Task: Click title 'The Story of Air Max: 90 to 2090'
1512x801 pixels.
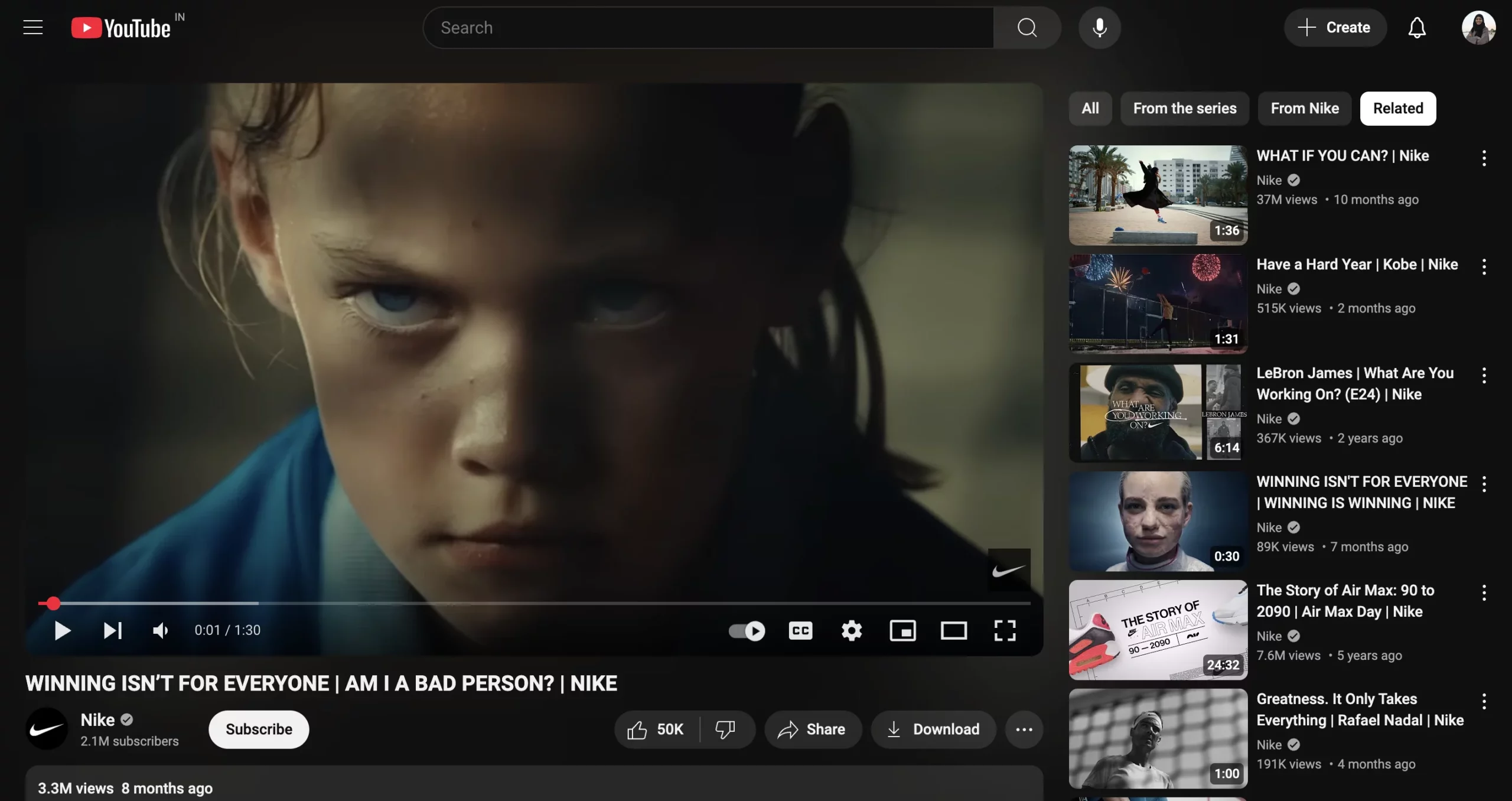Action: 1345,601
